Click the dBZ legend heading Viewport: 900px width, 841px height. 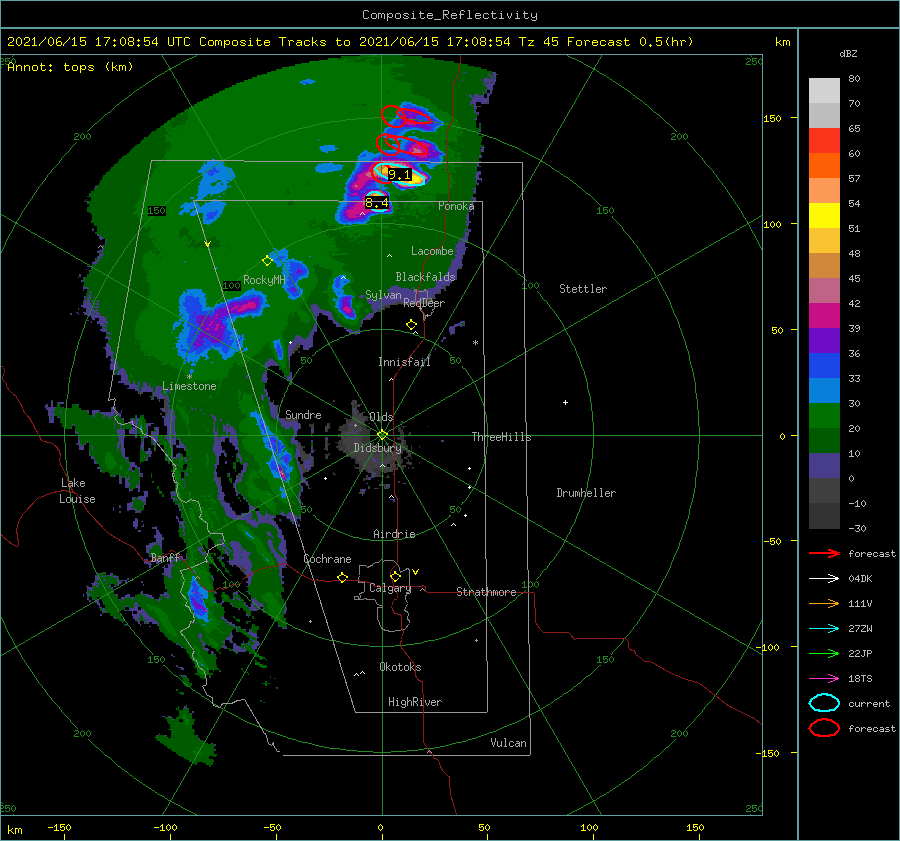pyautogui.click(x=848, y=53)
